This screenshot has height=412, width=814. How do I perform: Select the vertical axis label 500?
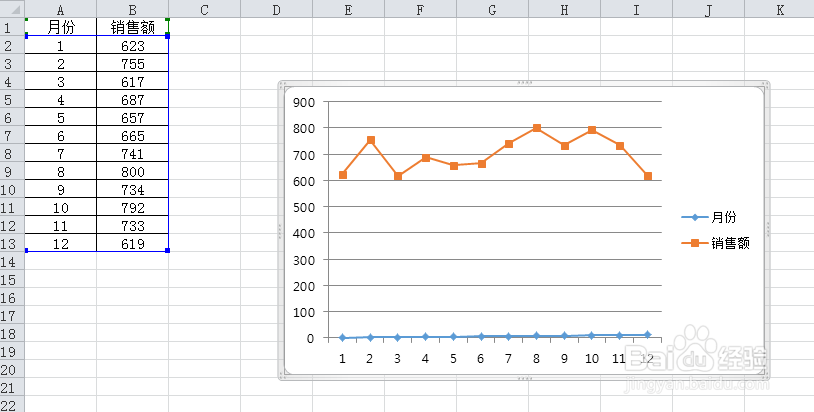tap(304, 208)
